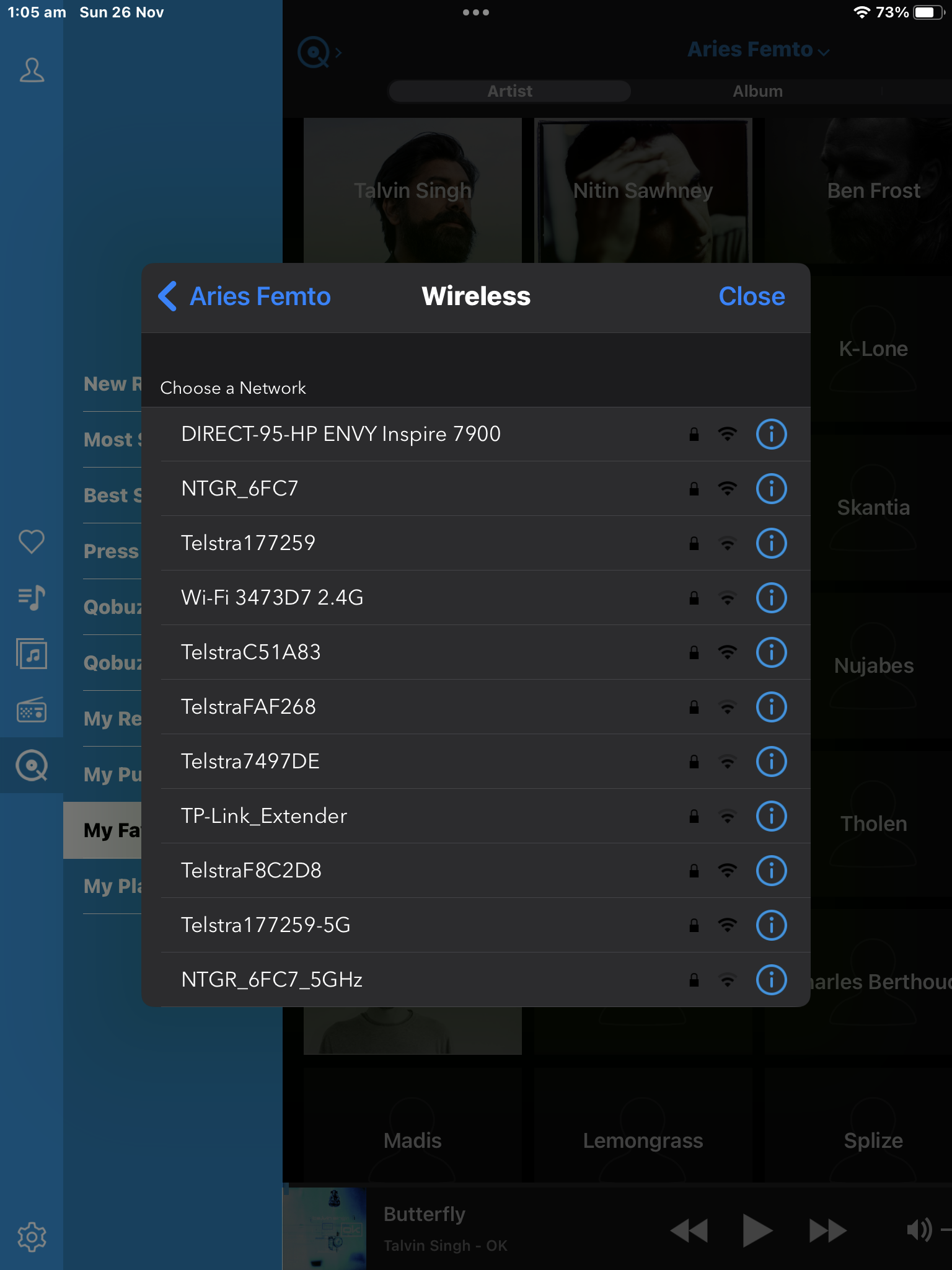The image size is (952, 1270).
Task: Choose the TelstraFAF268 network
Action: (476, 707)
